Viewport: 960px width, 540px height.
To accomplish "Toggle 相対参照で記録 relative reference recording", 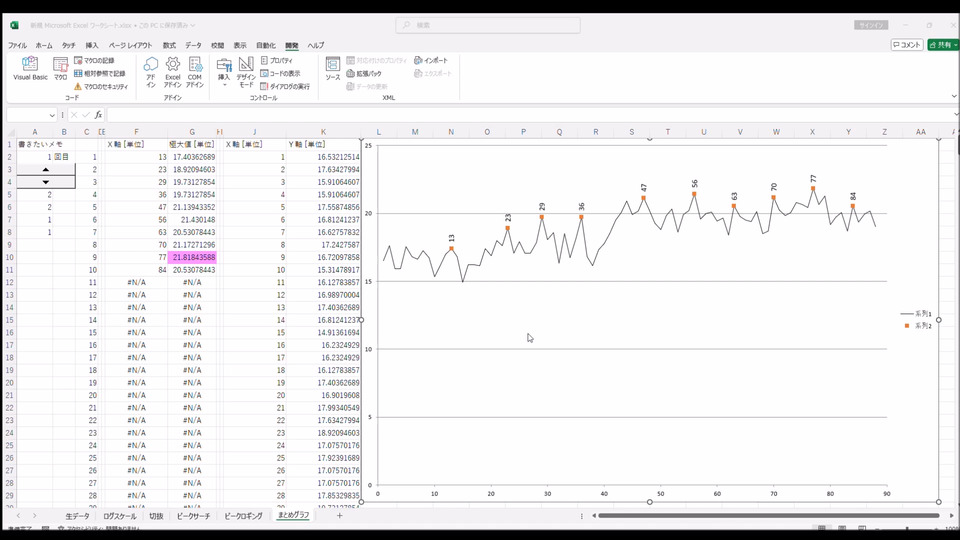I will coord(100,73).
